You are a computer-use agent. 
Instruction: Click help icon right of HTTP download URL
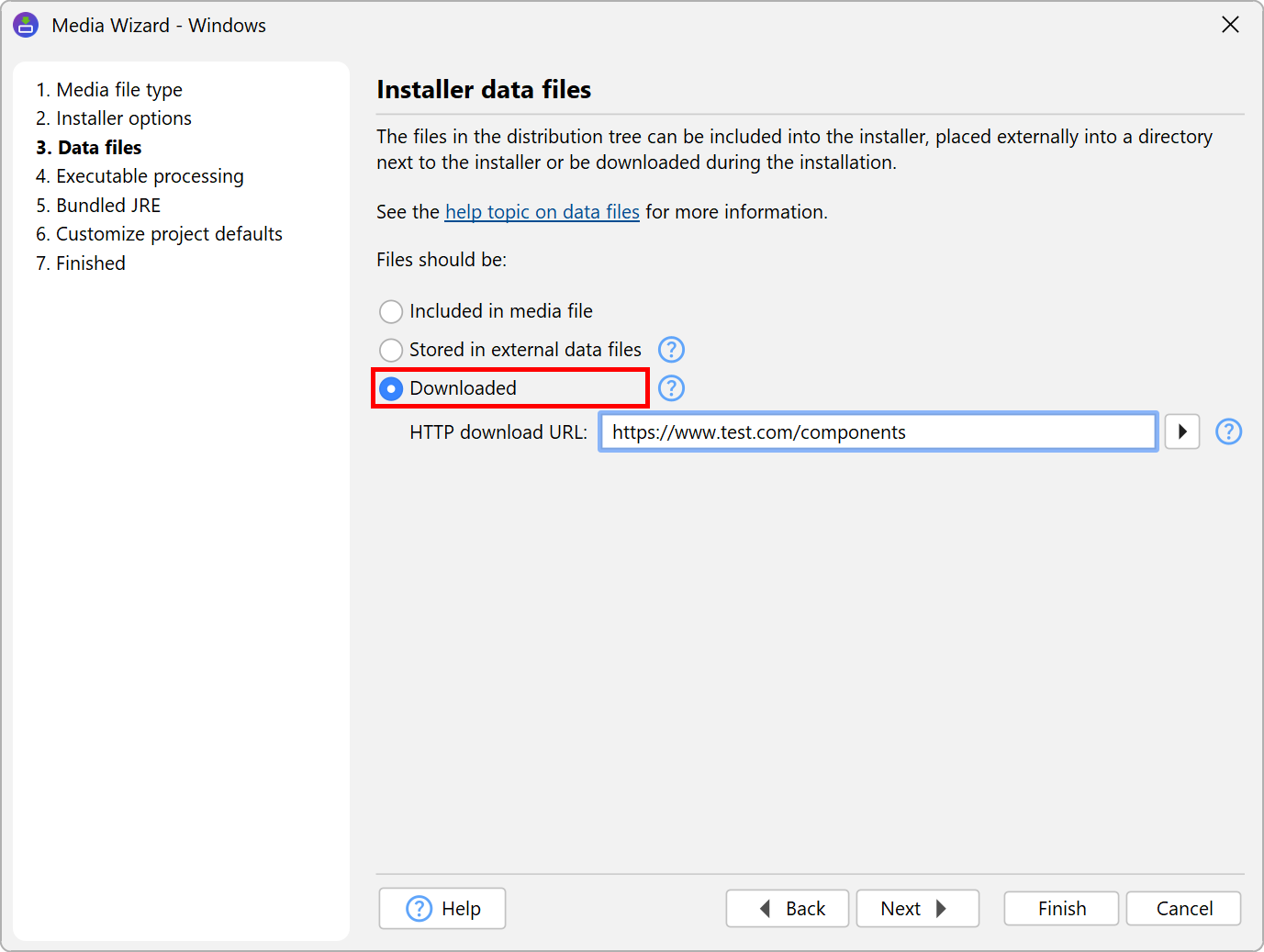coord(1229,431)
